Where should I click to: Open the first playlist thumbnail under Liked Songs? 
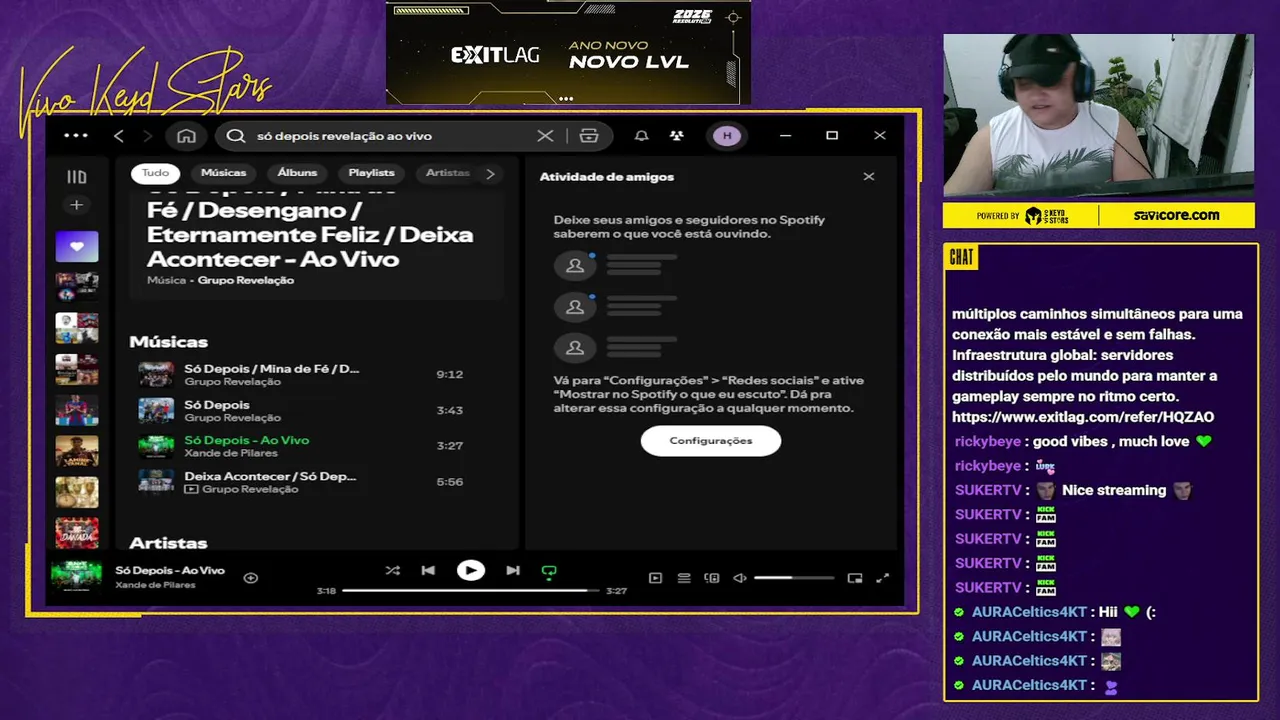pos(77,286)
